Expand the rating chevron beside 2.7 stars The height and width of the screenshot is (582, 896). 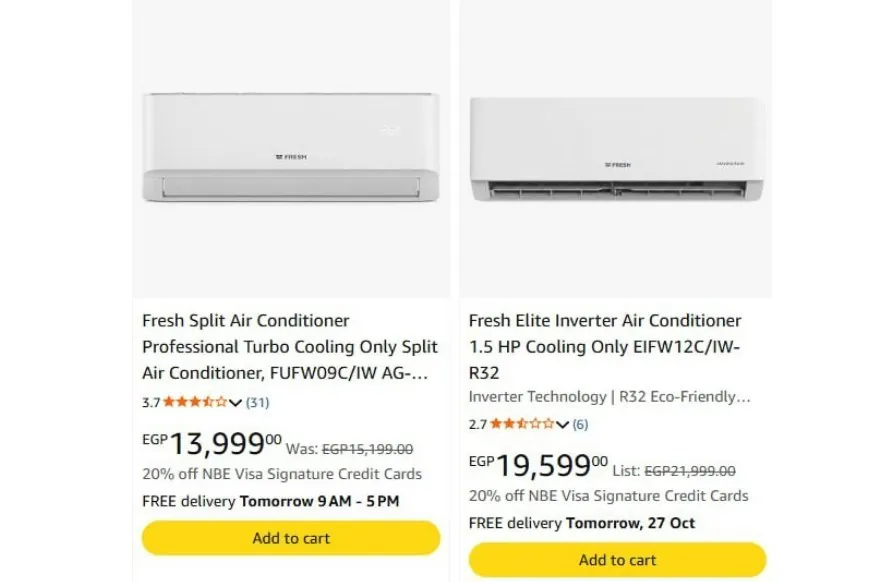tap(562, 424)
